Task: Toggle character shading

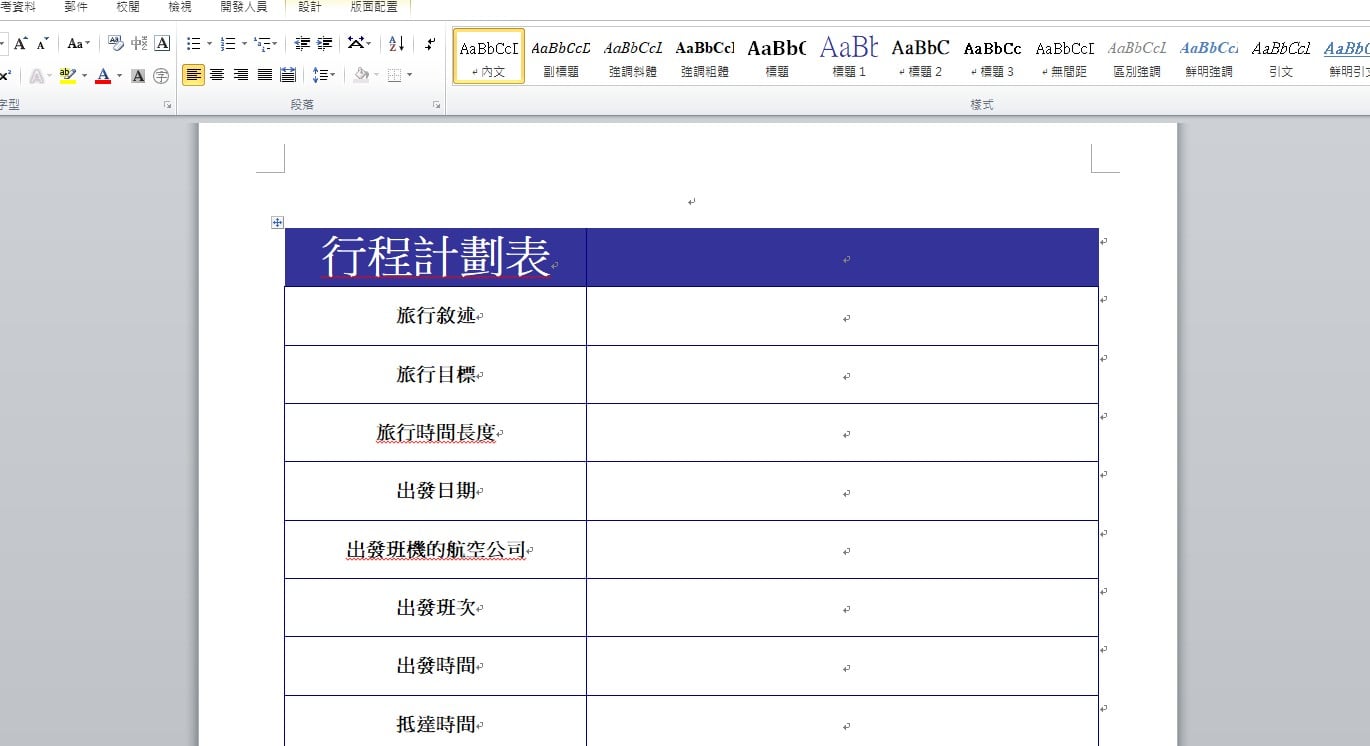Action: (138, 75)
